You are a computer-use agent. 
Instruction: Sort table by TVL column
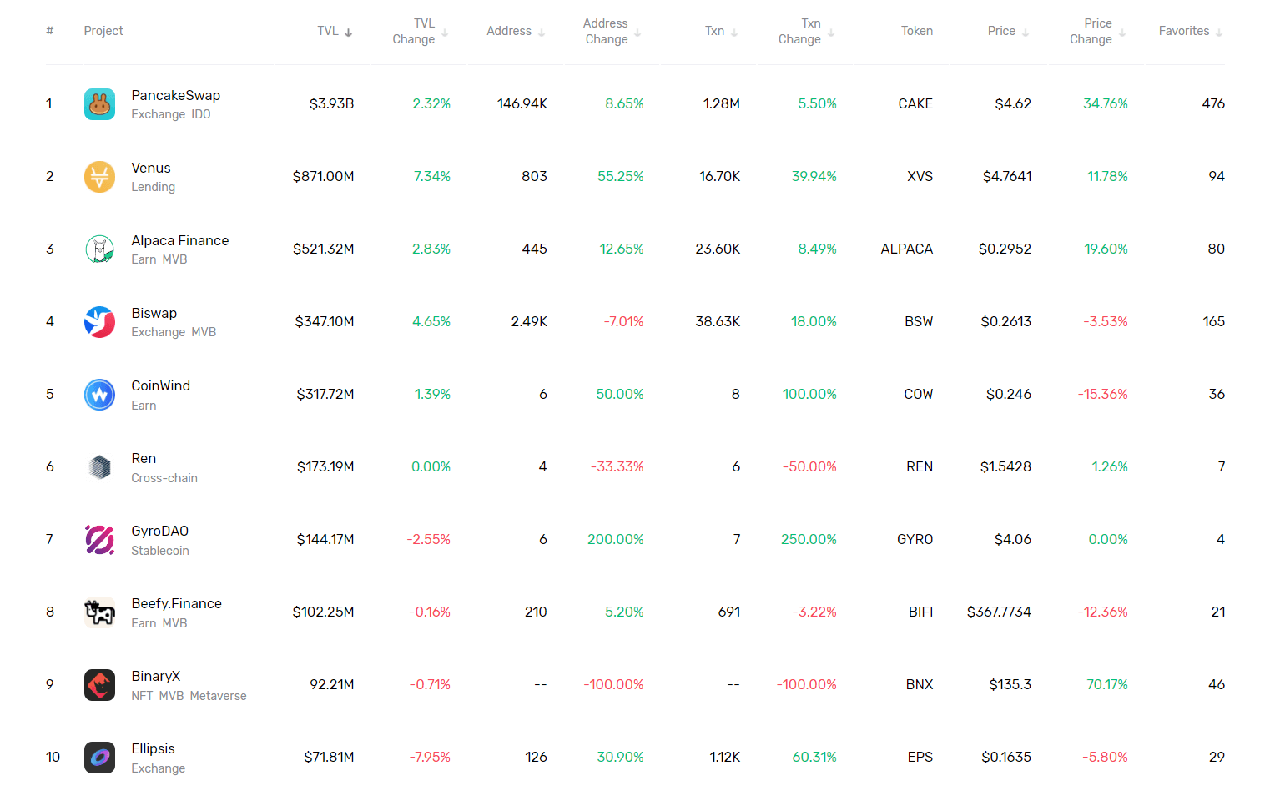(x=335, y=31)
